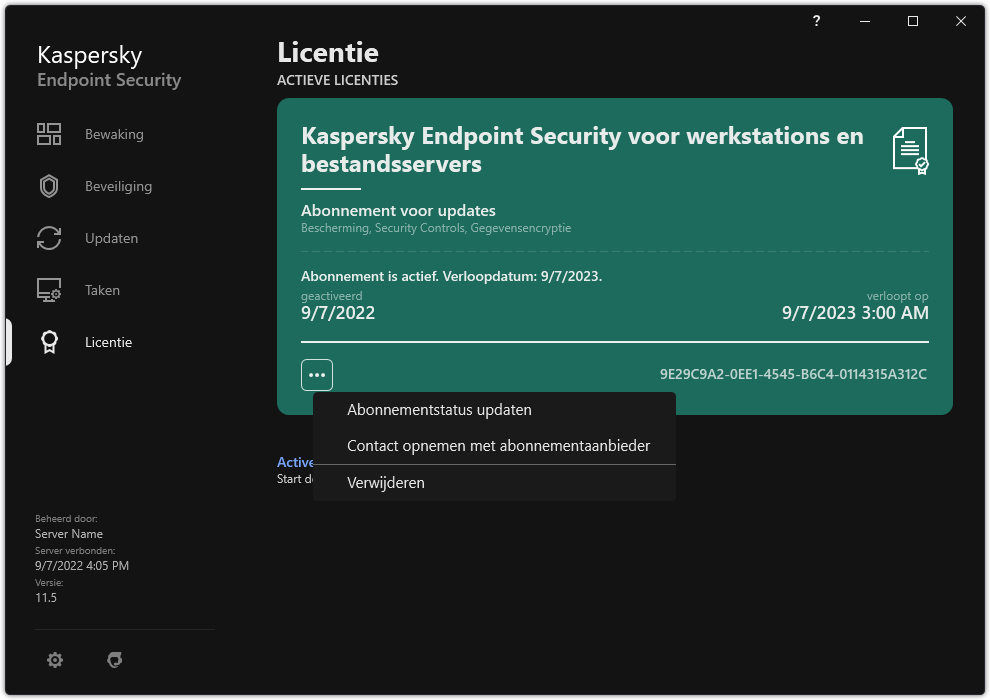This screenshot has height=700, width=990.
Task: Click the verloopt op 9/7/2023 date
Action: pyautogui.click(x=856, y=313)
